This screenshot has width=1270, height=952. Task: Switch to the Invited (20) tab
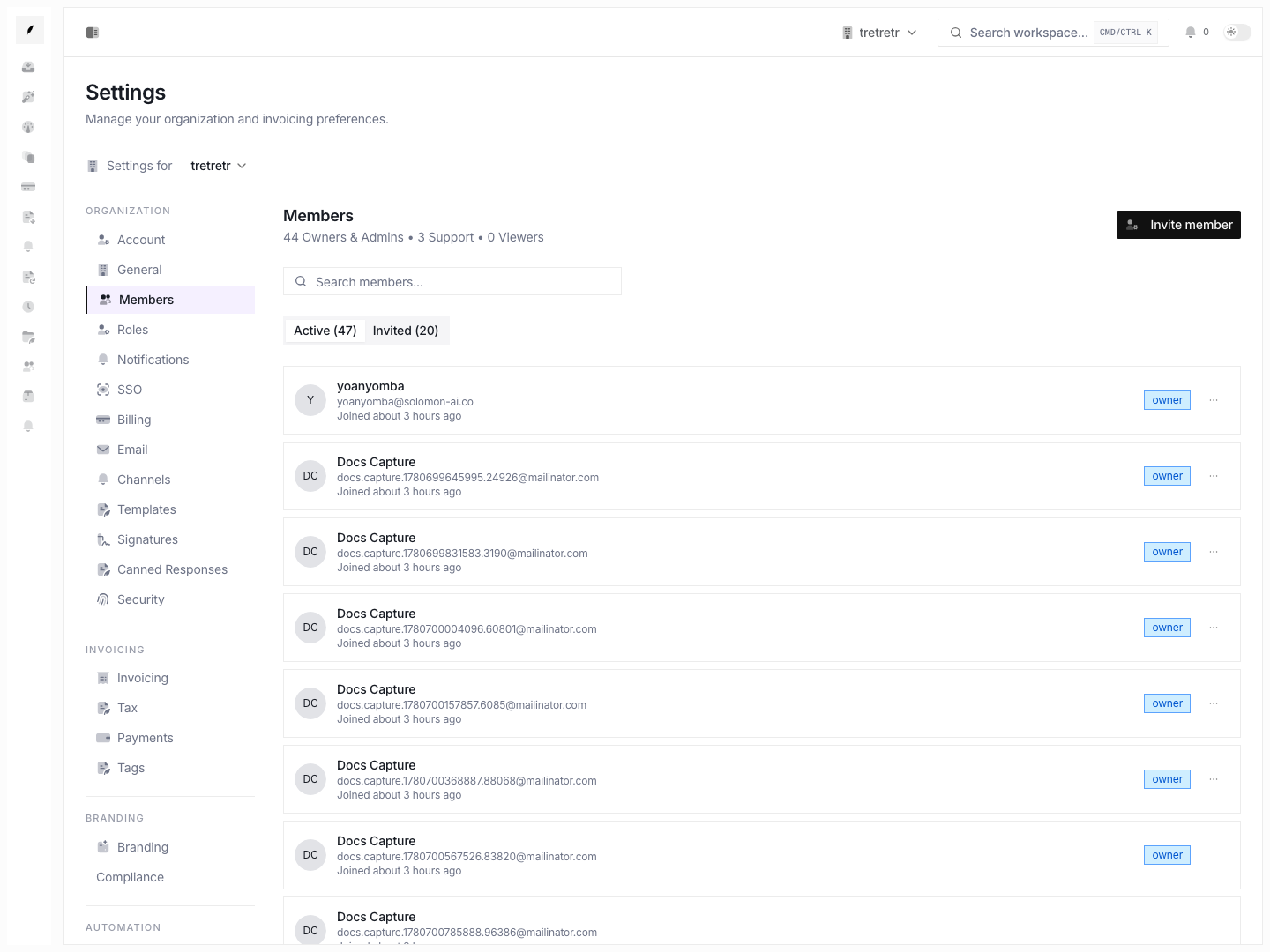[406, 331]
